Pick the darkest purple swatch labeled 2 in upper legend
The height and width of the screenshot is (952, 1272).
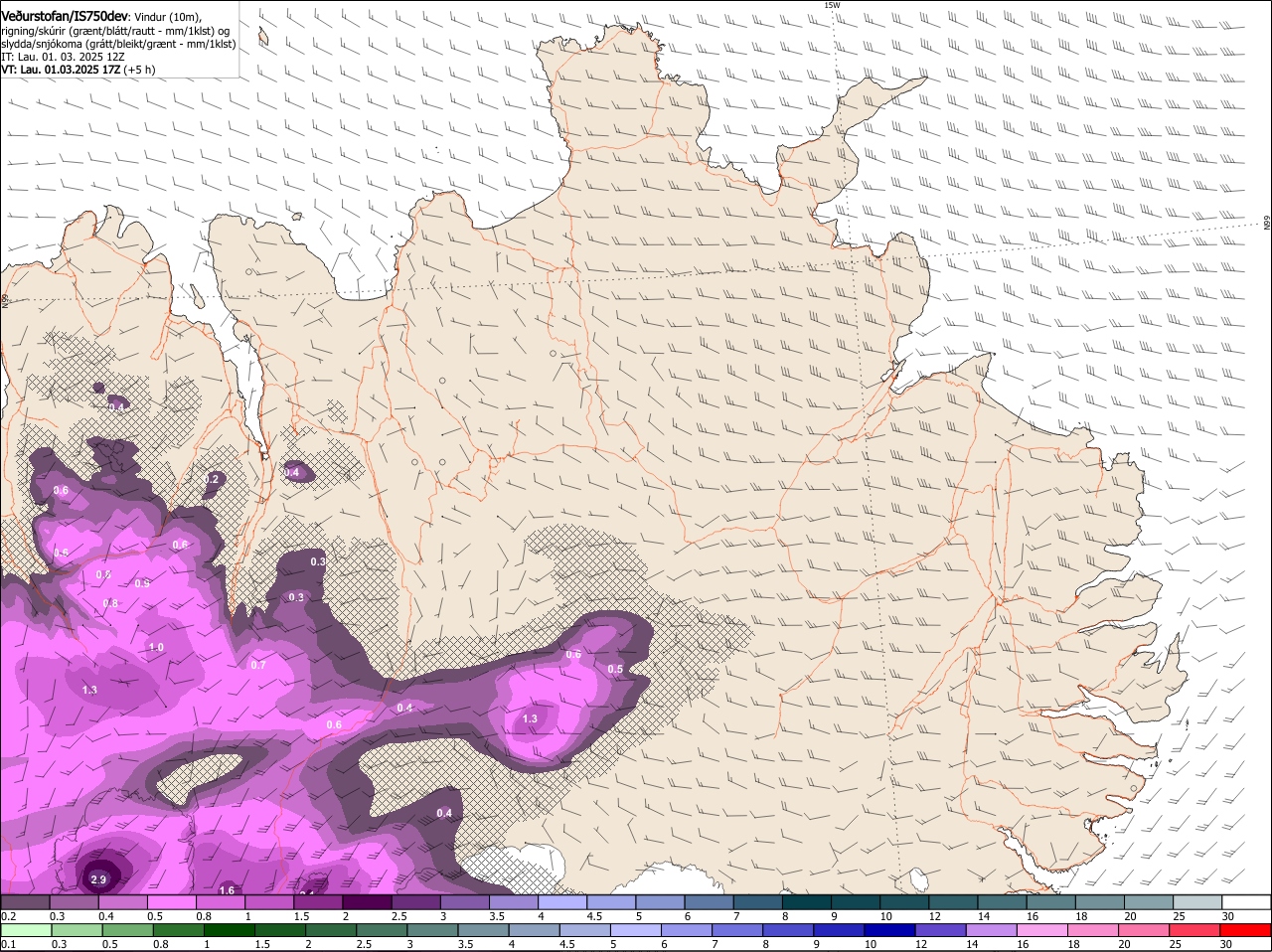366,901
